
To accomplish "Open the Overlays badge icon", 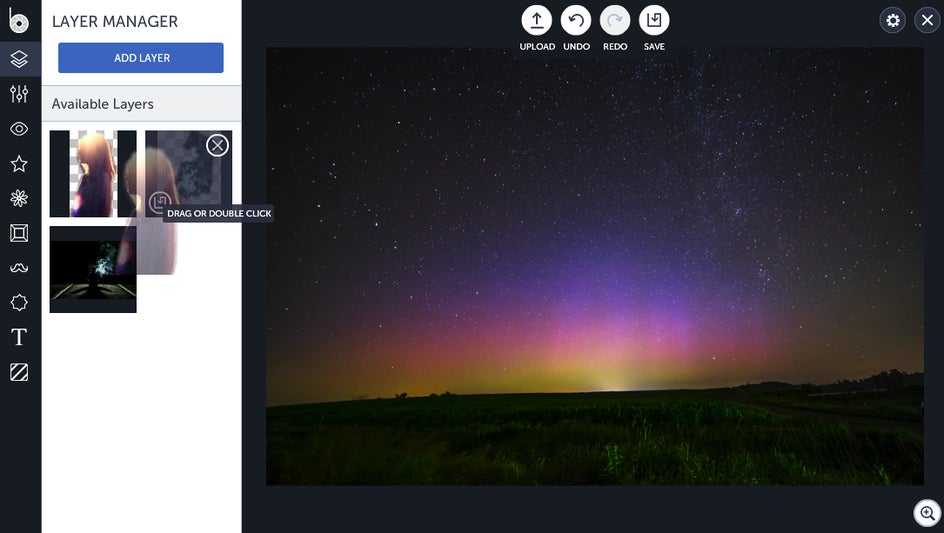I will tap(19, 302).
